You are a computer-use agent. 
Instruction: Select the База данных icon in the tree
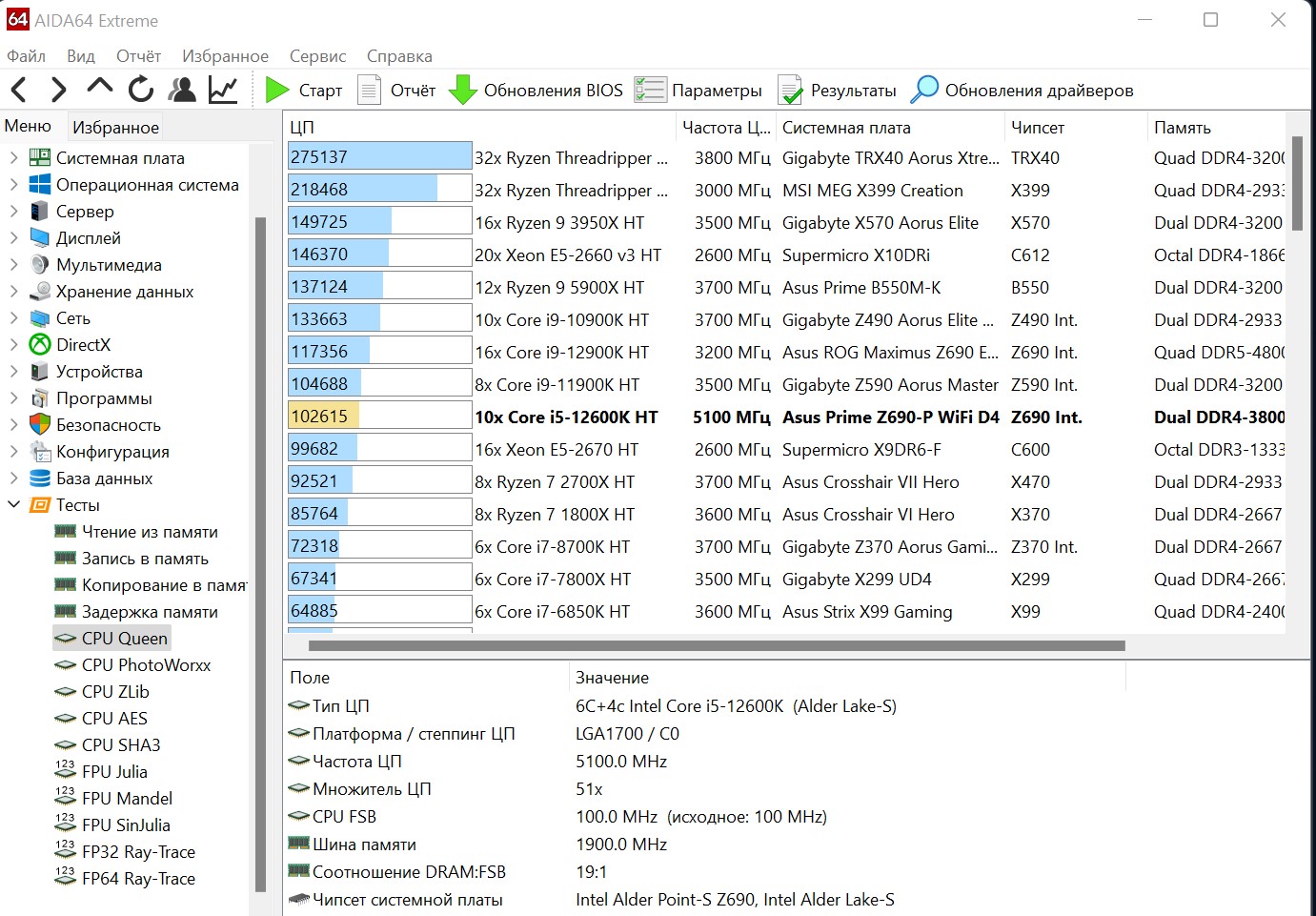[x=39, y=478]
